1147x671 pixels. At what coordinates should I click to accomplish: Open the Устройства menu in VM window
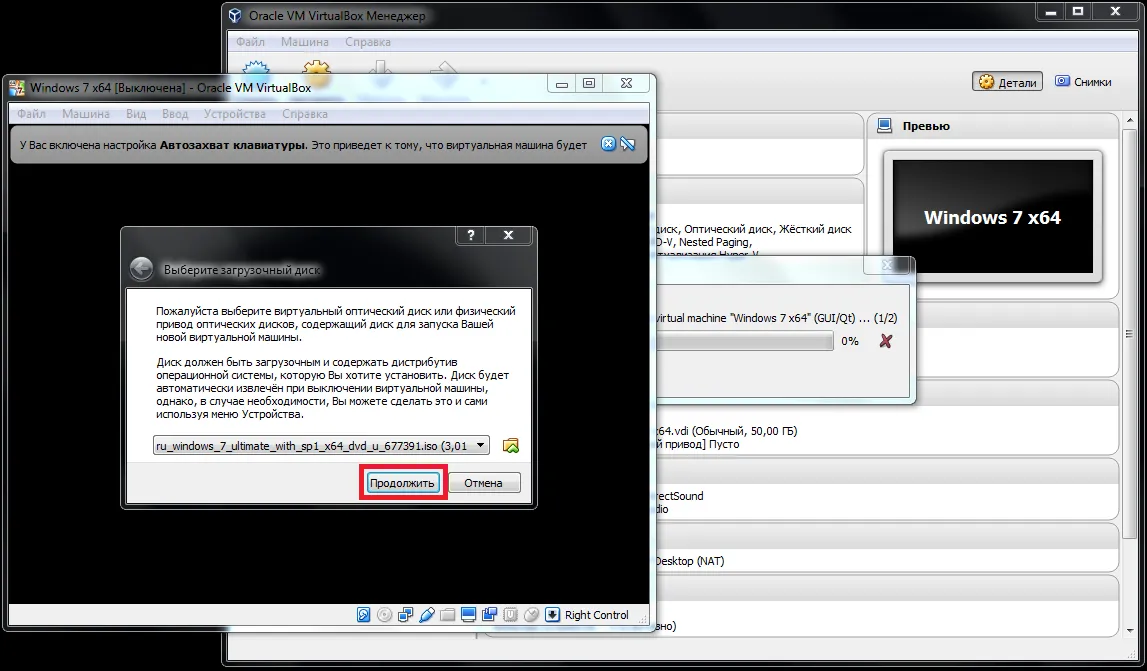(x=234, y=114)
